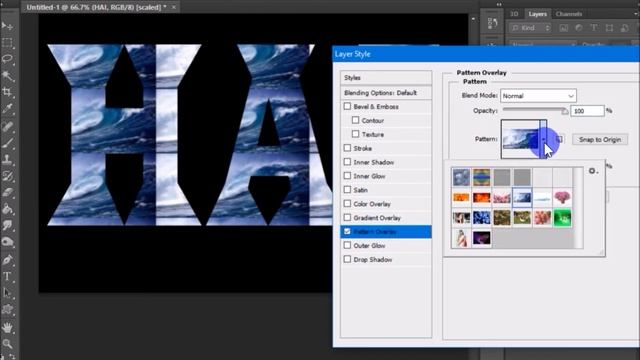Select the Lasso tool
This screenshot has height=360, width=640.
point(7,59)
